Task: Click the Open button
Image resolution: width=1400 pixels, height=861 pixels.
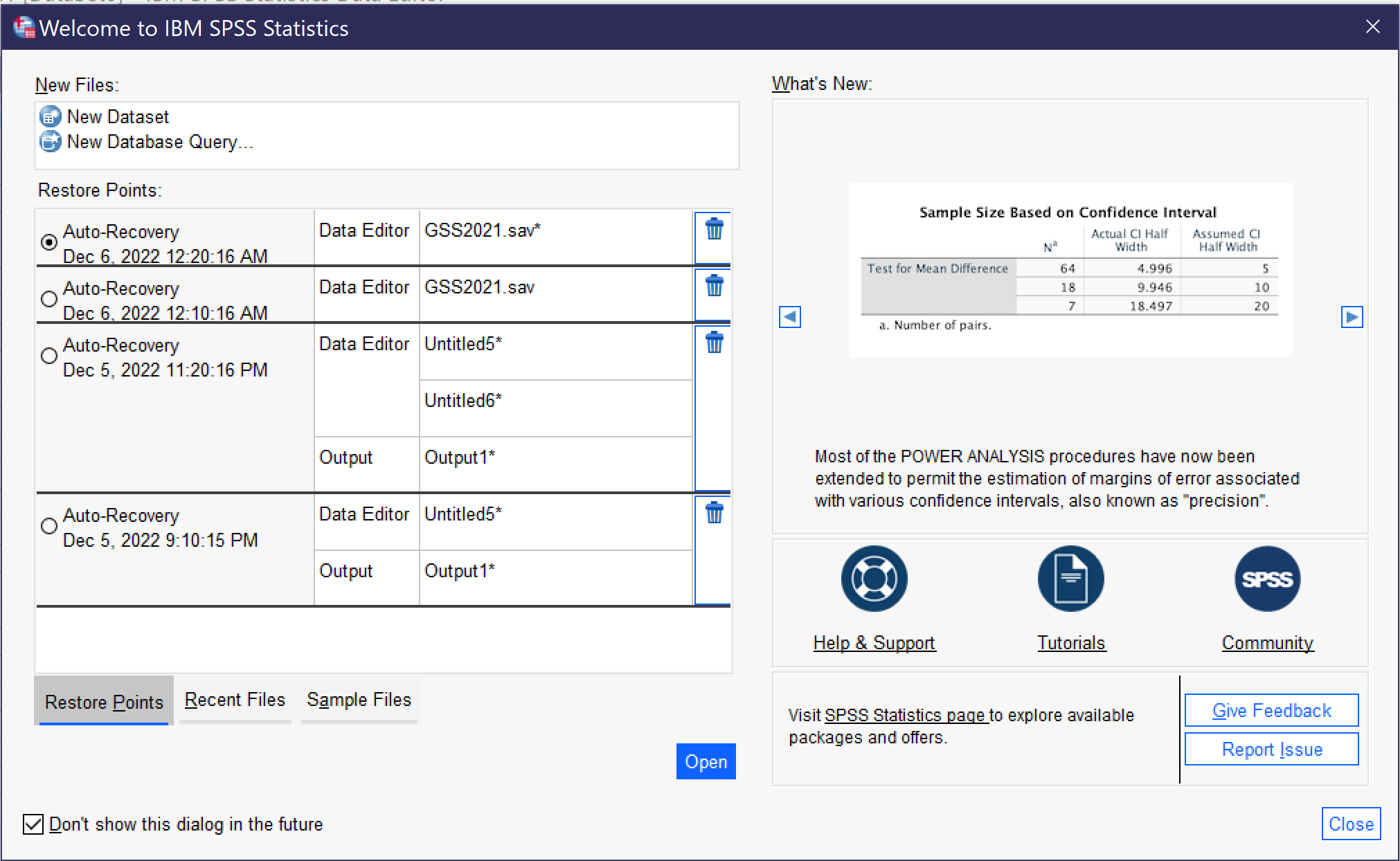Action: [705, 762]
